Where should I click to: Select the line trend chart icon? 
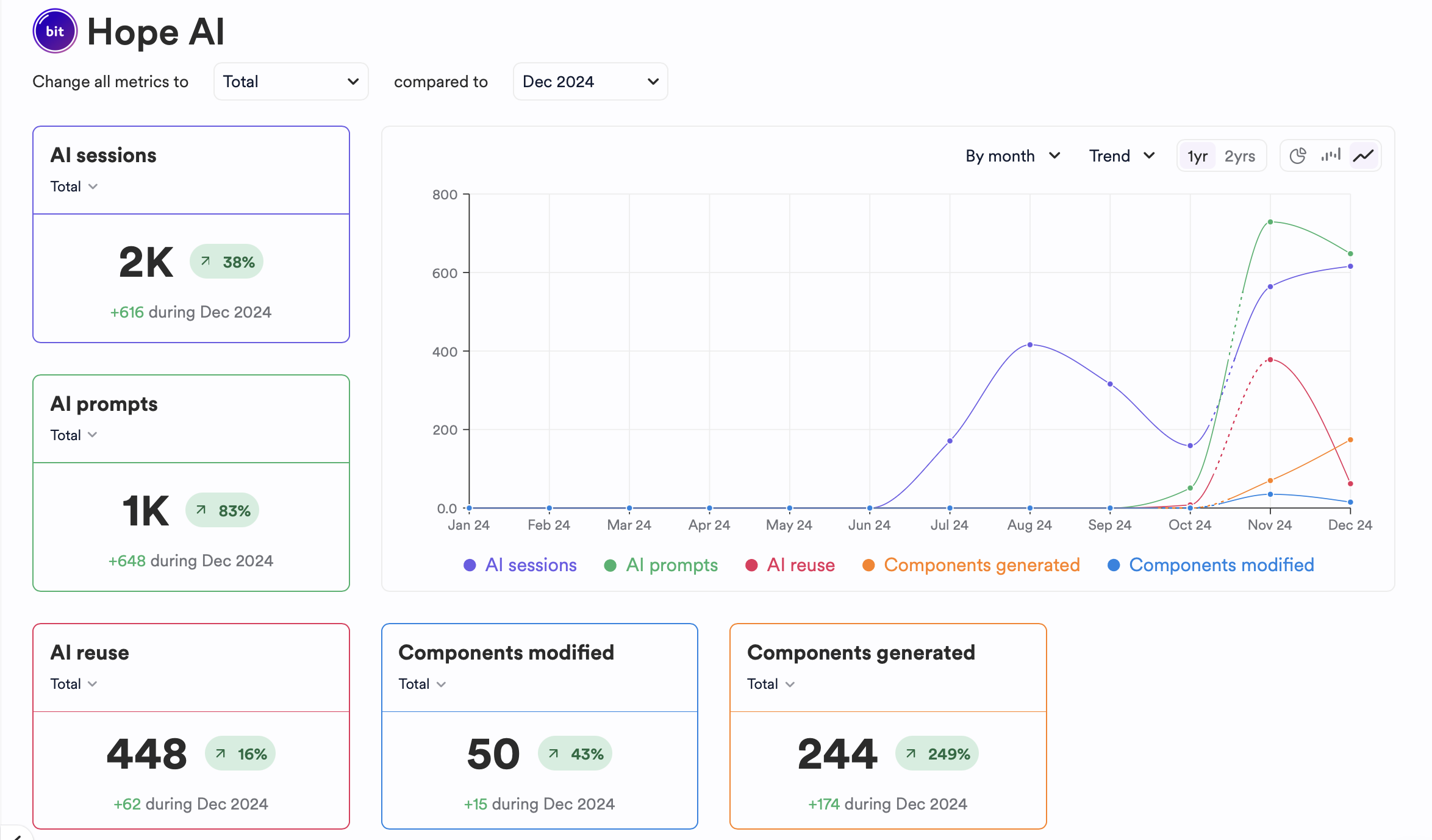[1364, 156]
